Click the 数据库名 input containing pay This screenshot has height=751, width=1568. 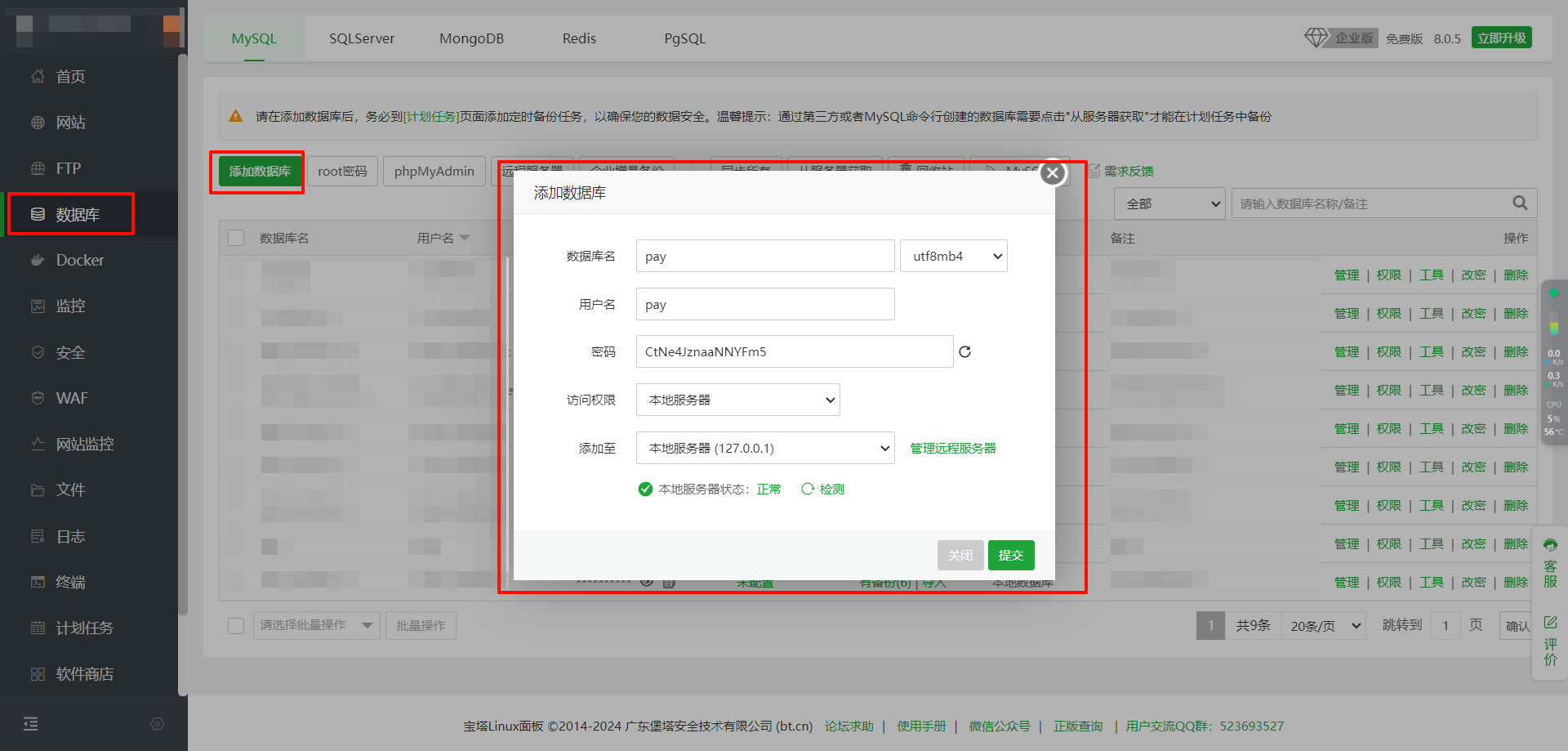click(x=764, y=255)
